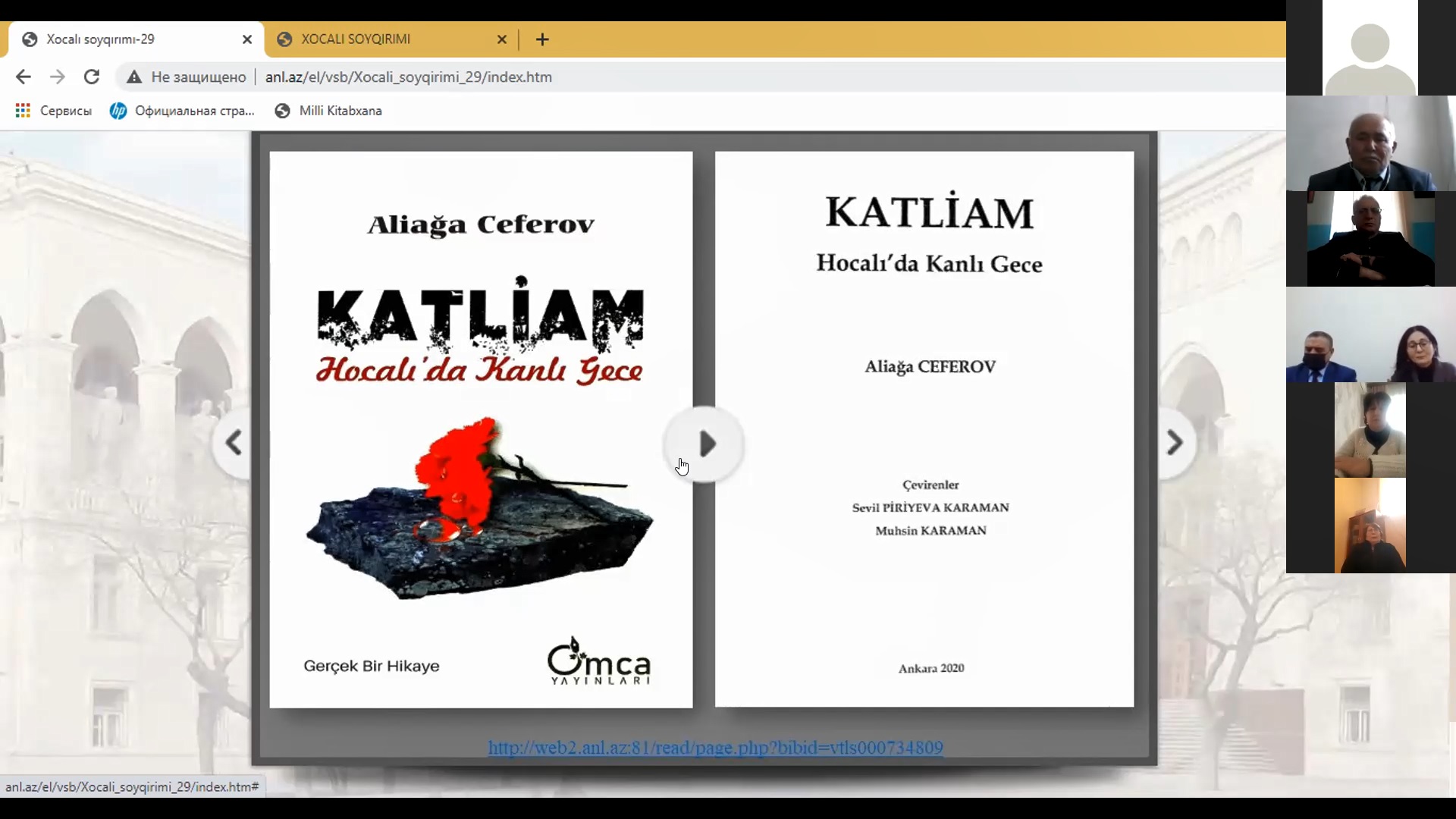
Task: Close the Xocalı soyqırımı-29 tab
Action: [247, 39]
